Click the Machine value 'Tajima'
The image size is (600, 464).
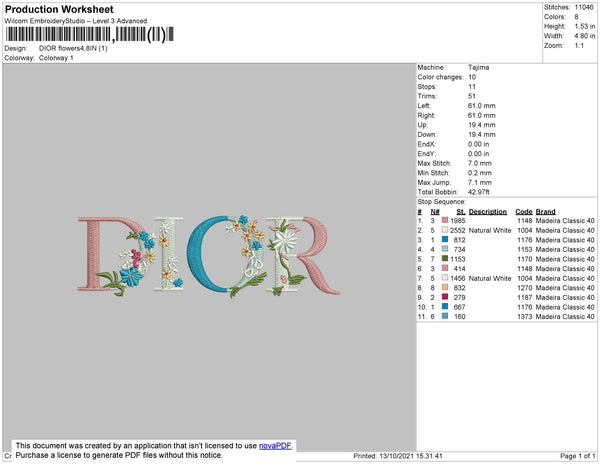[x=479, y=67]
